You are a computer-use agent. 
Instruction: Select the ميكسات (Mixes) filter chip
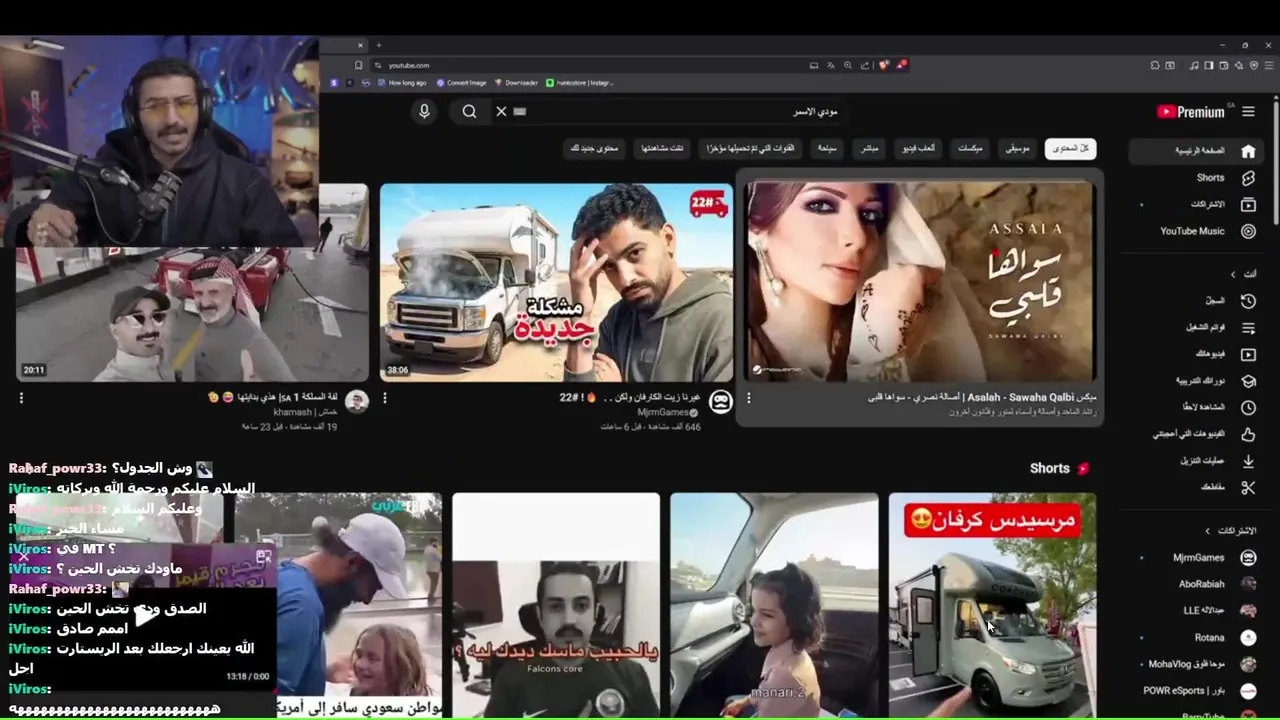pyautogui.click(x=970, y=148)
